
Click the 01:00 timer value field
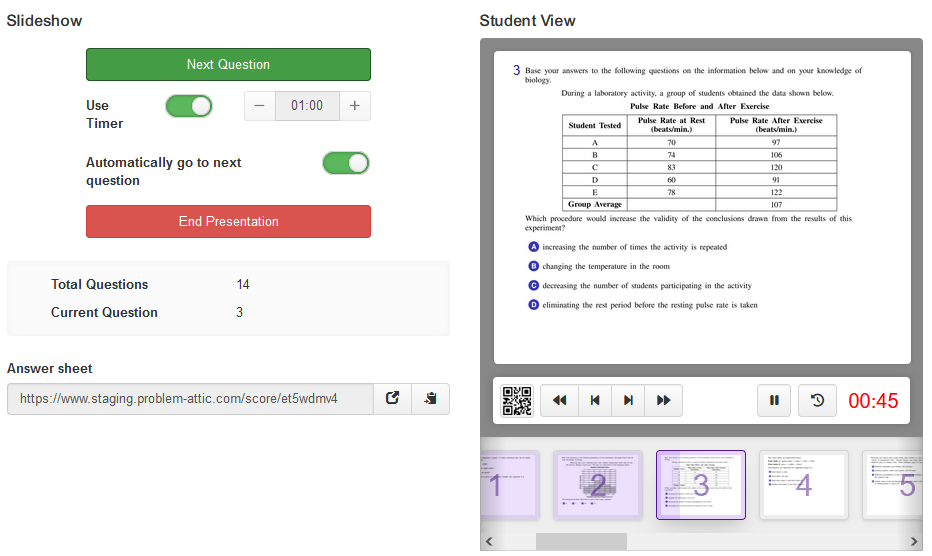pos(307,106)
